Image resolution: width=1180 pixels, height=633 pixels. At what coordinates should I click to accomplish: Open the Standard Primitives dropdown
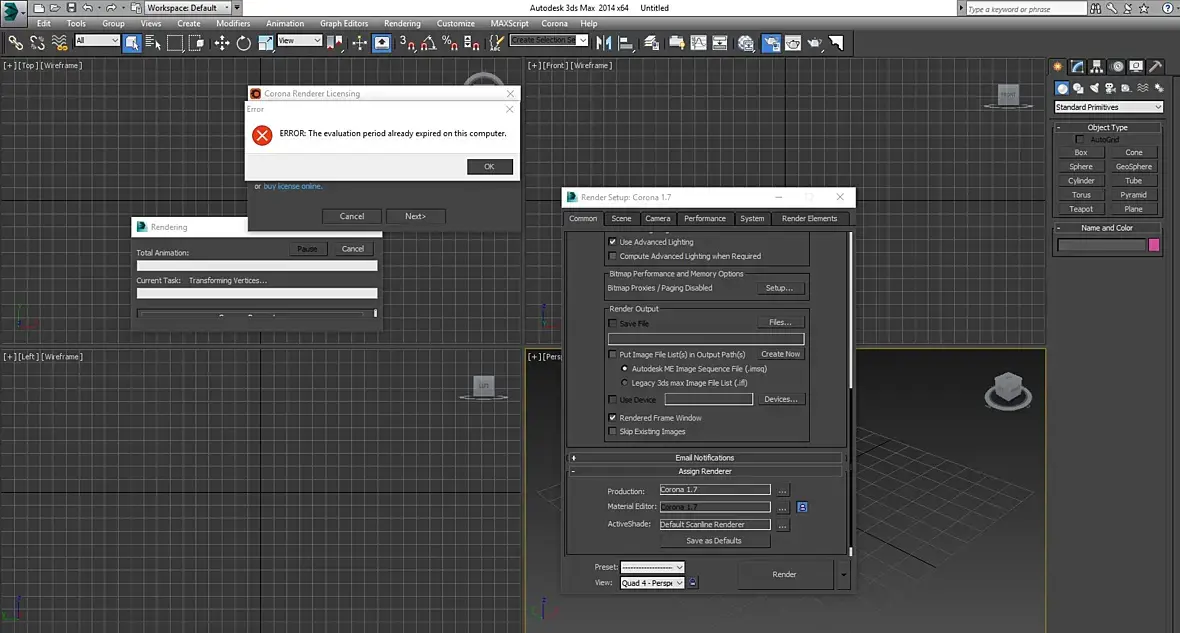click(1109, 107)
